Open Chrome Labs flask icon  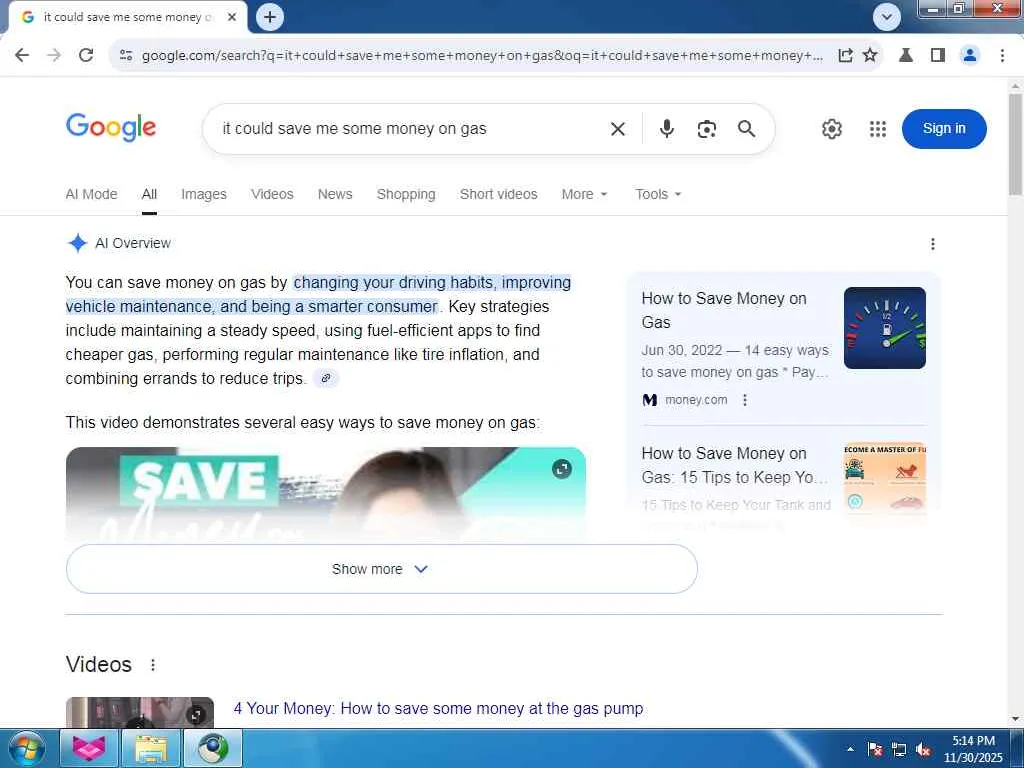pyautogui.click(x=906, y=56)
